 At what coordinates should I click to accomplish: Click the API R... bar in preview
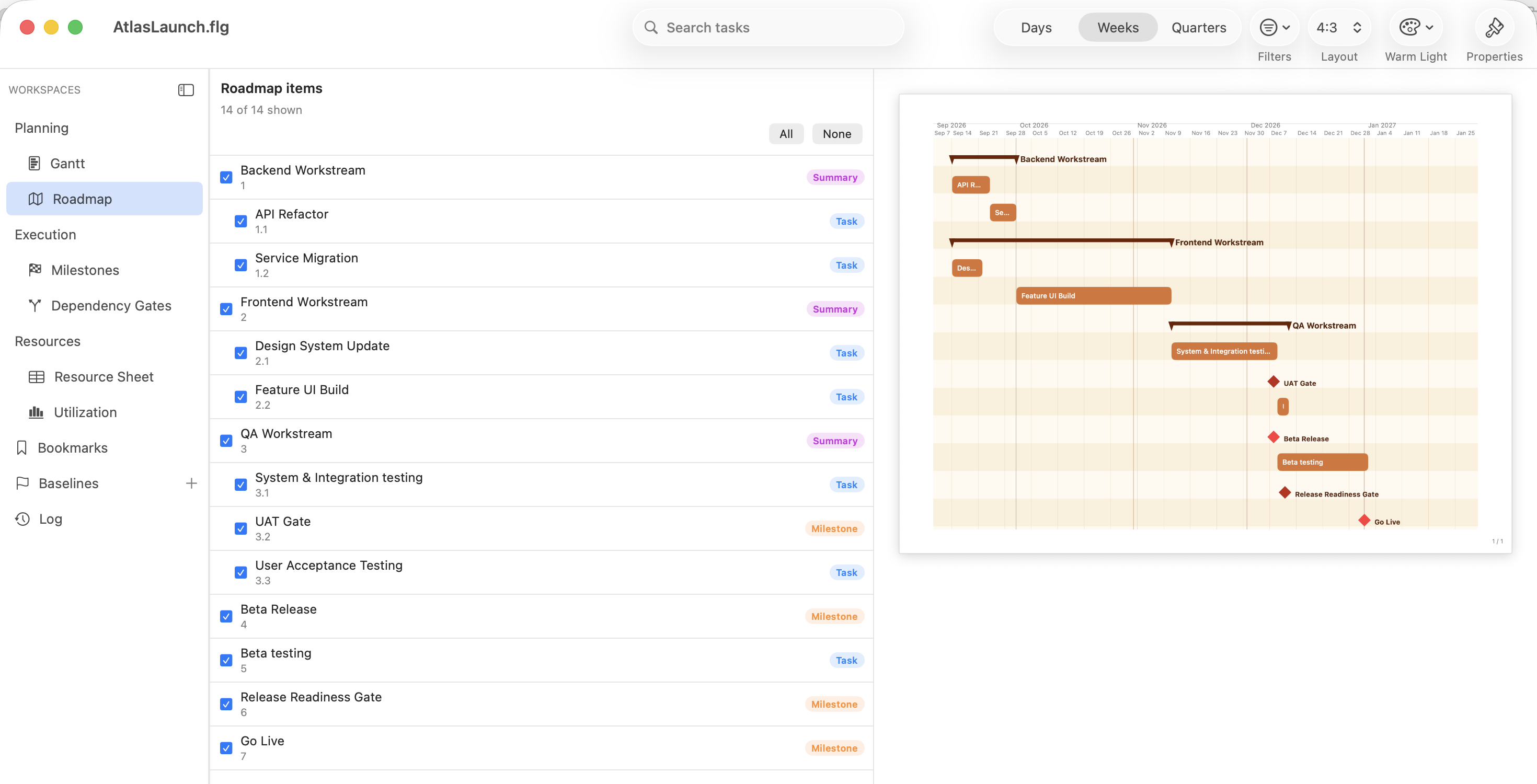point(970,185)
